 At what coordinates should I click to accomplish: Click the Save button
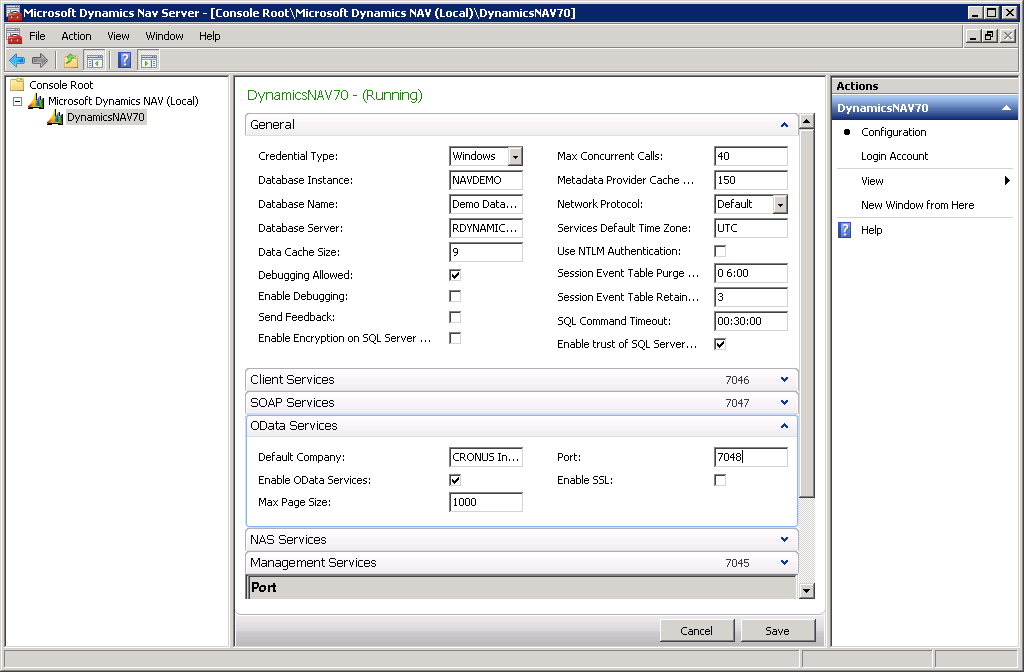(777, 631)
